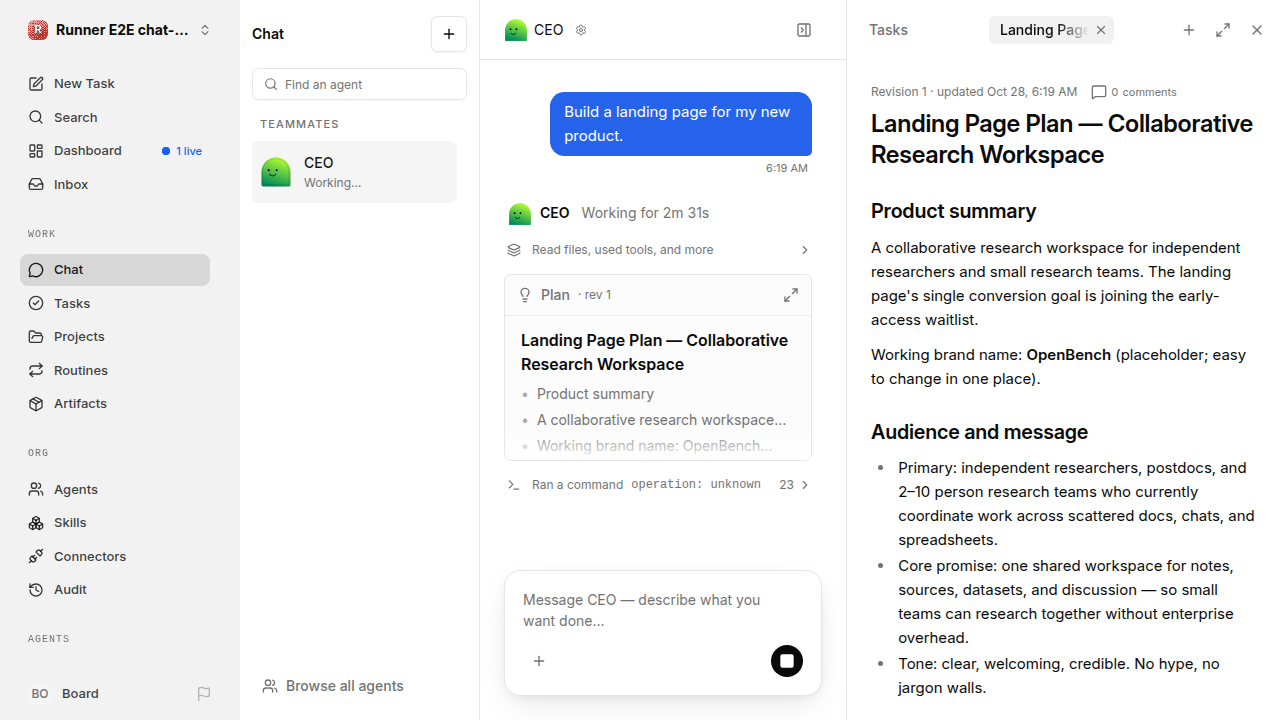Click the flag icon beside Board

(x=204, y=694)
